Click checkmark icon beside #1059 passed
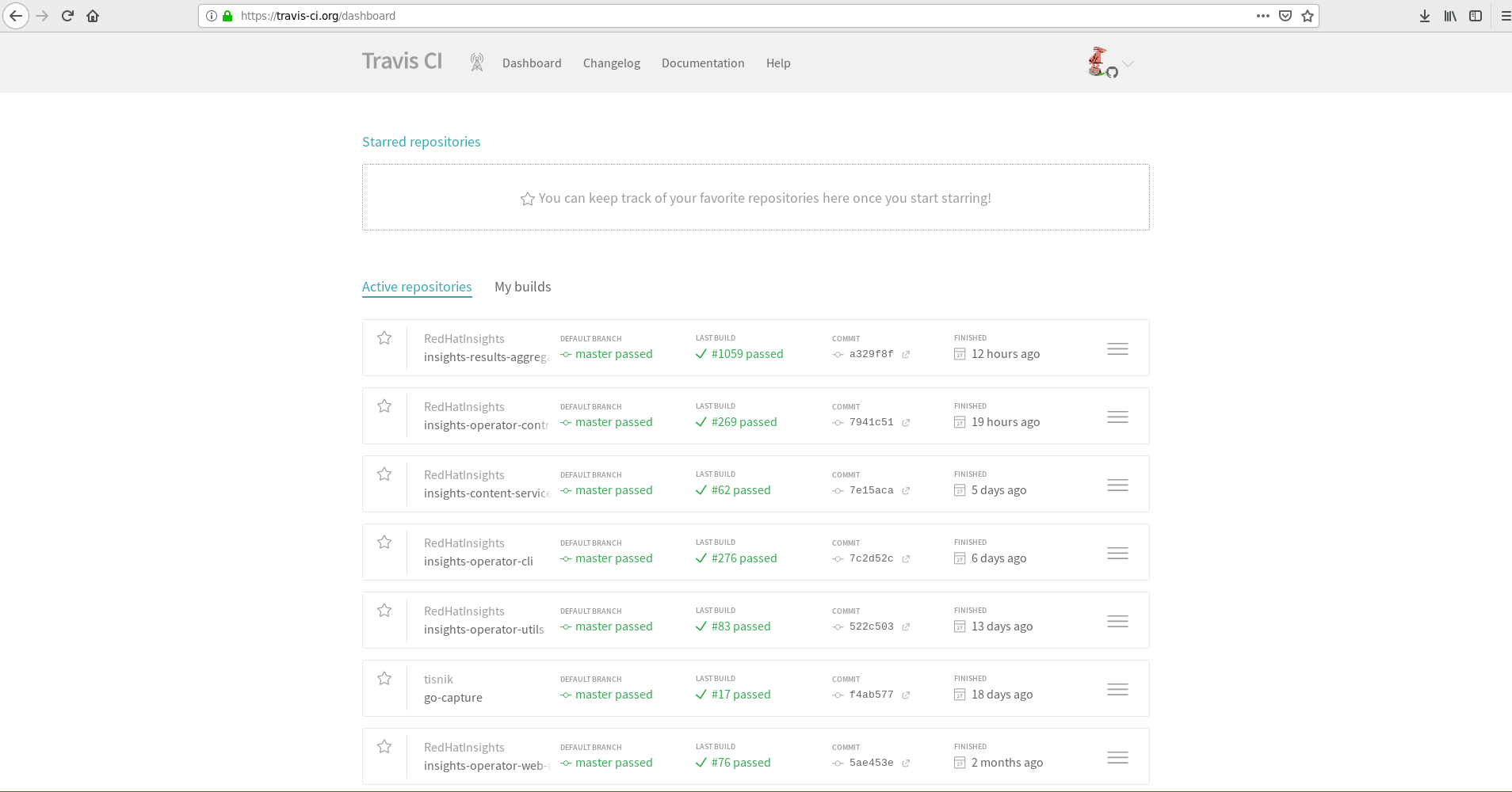The width and height of the screenshot is (1512, 792). [701, 354]
